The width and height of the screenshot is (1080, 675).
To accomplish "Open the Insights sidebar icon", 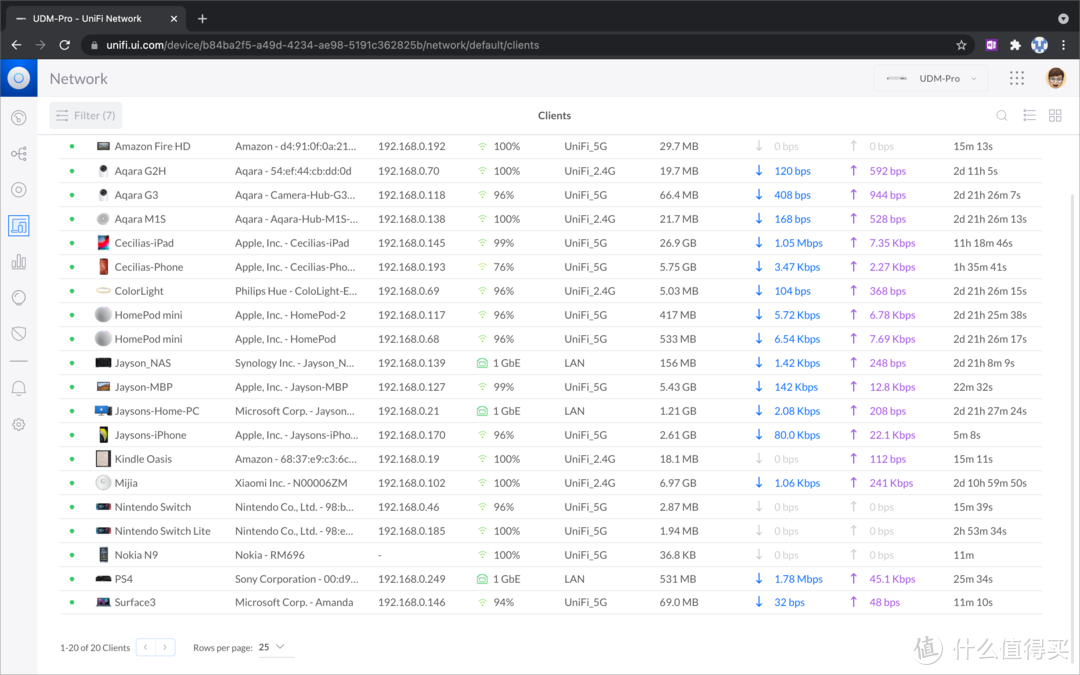I will pyautogui.click(x=19, y=298).
